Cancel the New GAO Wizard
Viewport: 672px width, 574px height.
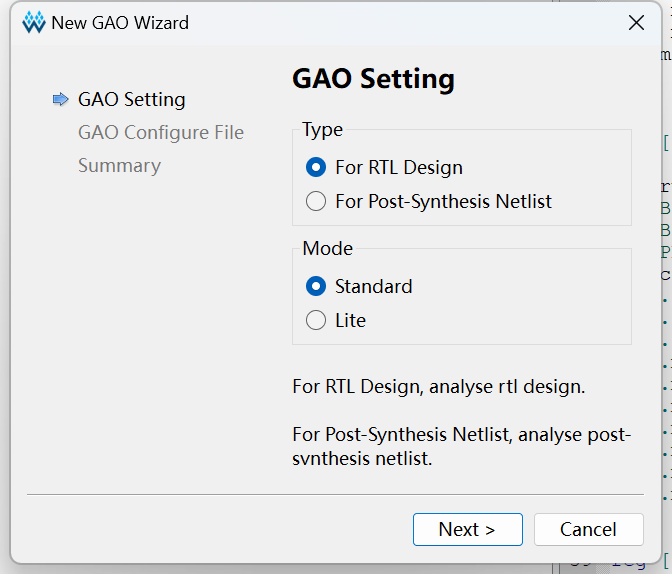pyautogui.click(x=588, y=529)
